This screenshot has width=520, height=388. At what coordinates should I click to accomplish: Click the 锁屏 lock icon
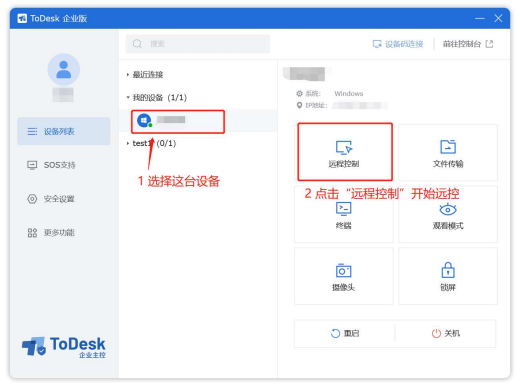[448, 270]
